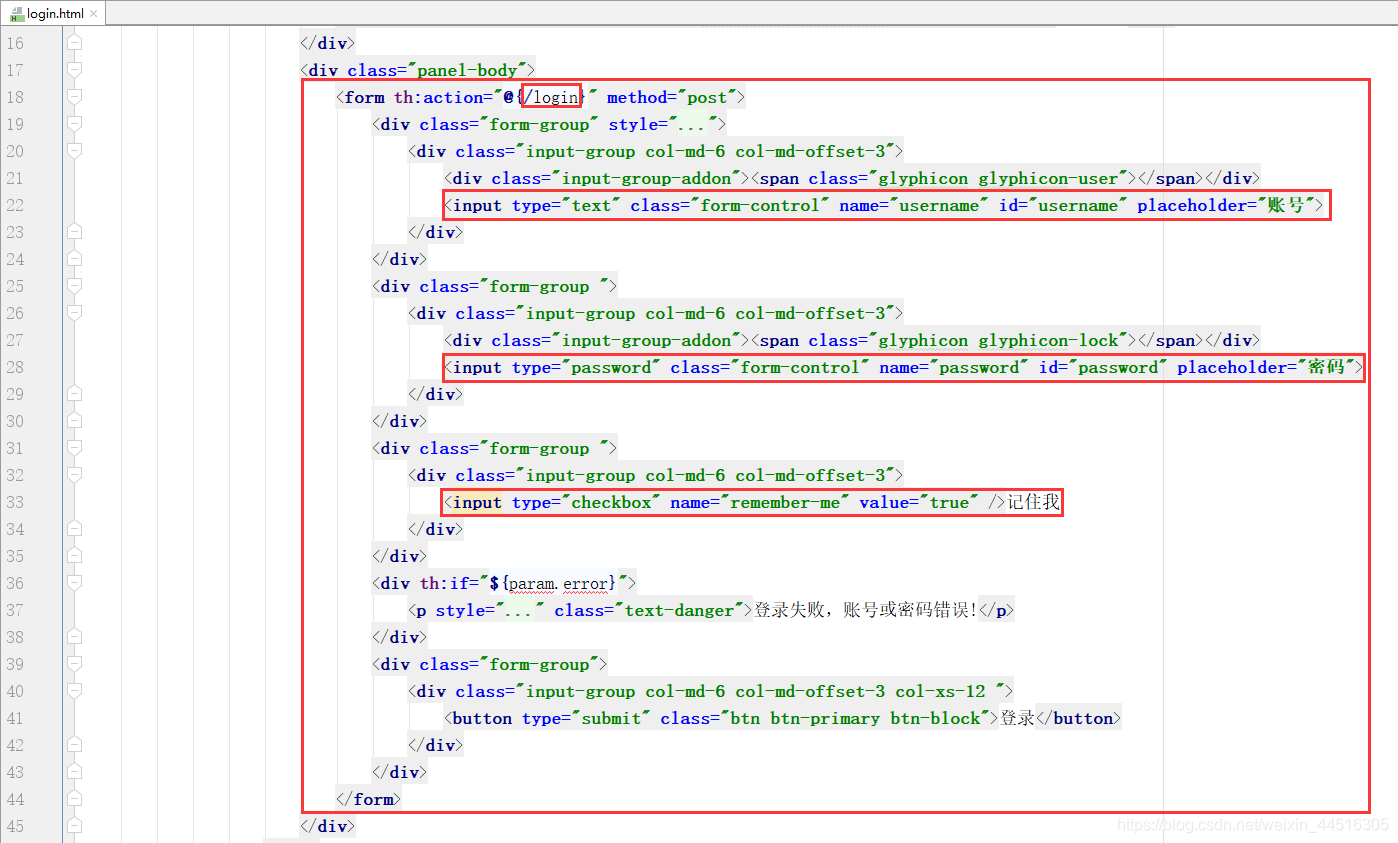
Task: Collapse the fold marker on line 25
Action: [74, 286]
